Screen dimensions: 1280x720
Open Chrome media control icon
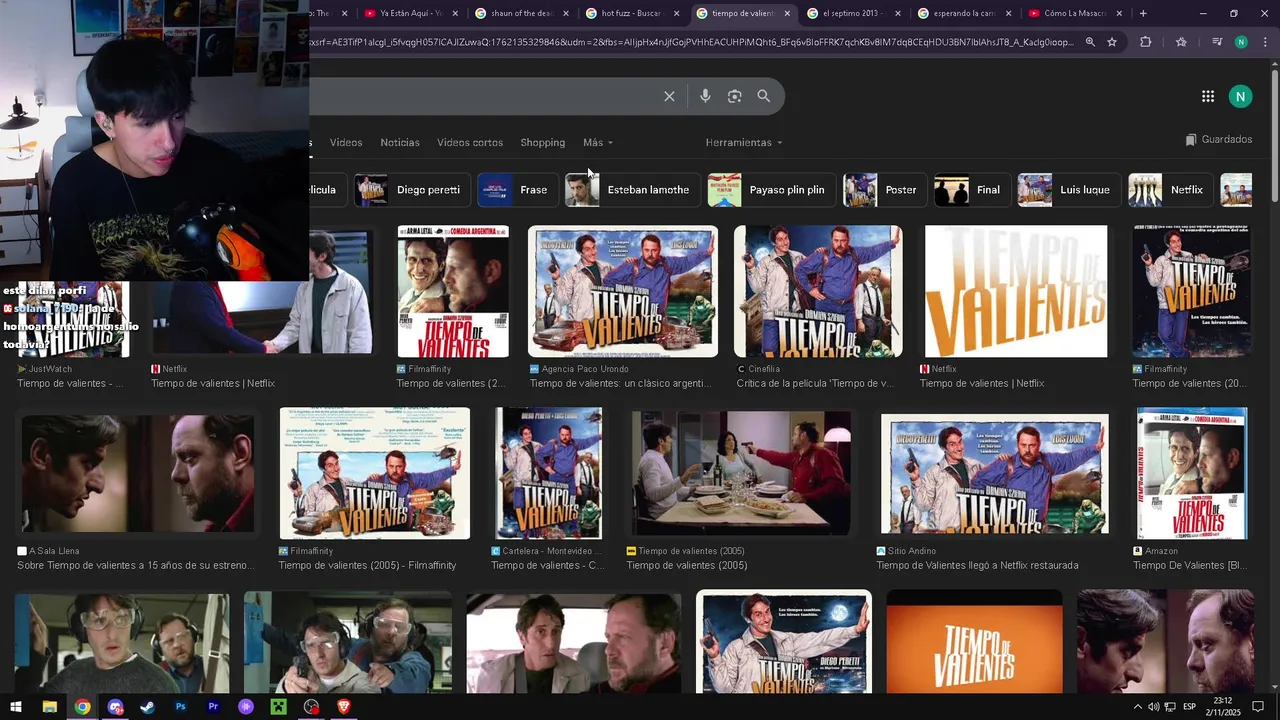tap(1216, 42)
